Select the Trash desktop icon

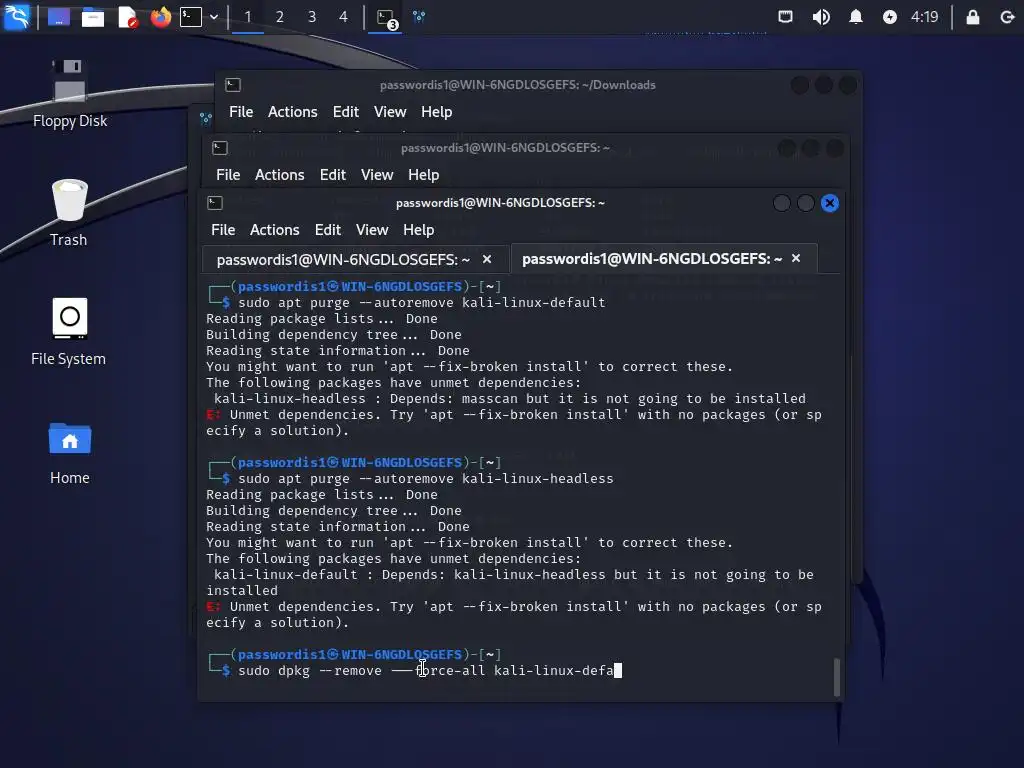click(x=69, y=213)
